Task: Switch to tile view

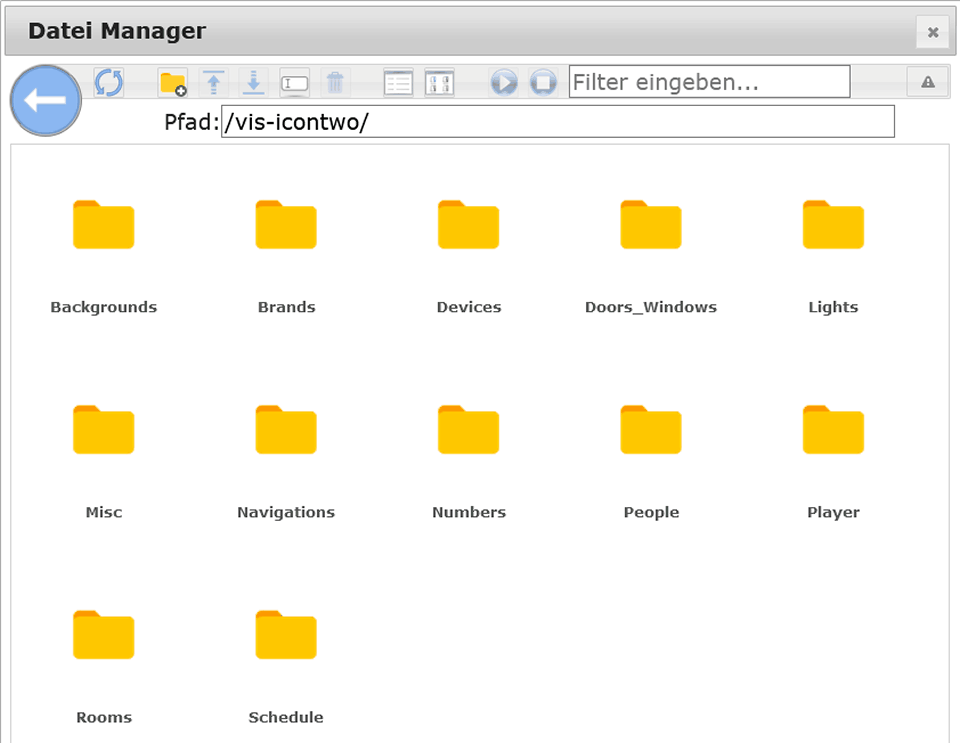Action: [440, 83]
